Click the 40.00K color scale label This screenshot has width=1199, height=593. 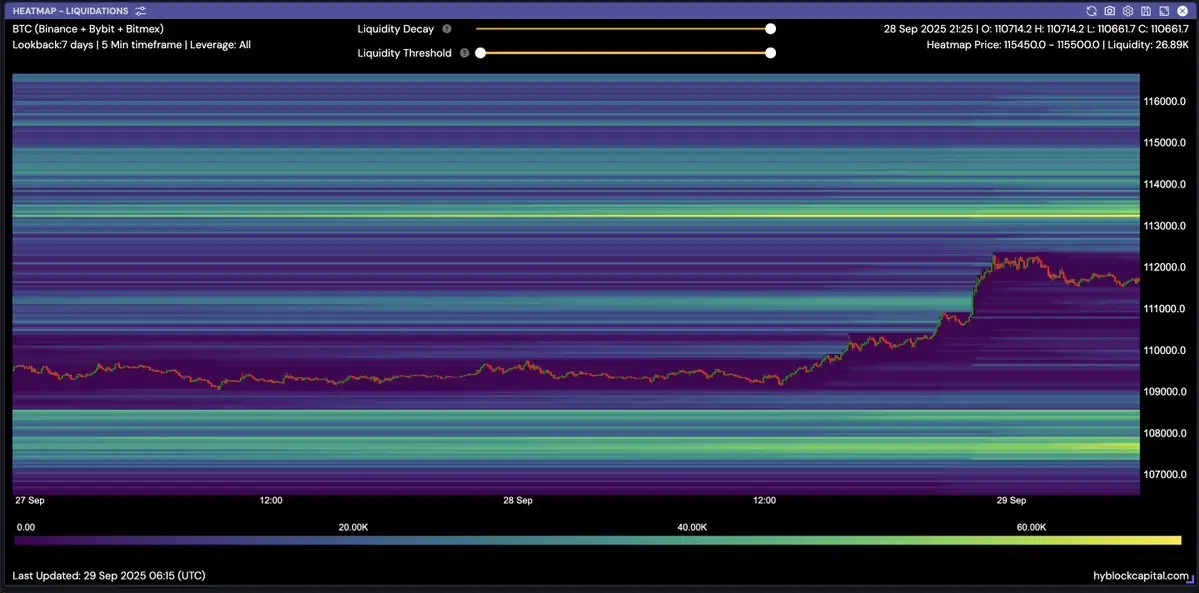pyautogui.click(x=692, y=527)
